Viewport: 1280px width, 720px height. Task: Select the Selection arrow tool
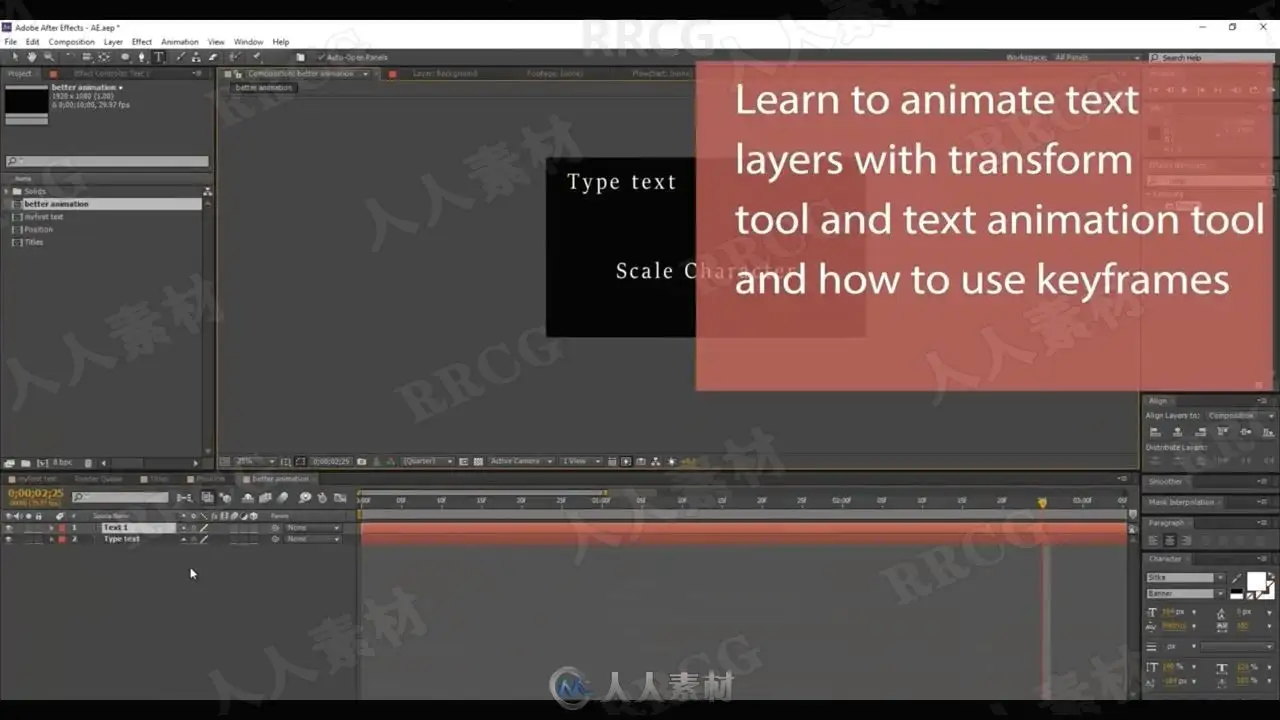[x=14, y=57]
